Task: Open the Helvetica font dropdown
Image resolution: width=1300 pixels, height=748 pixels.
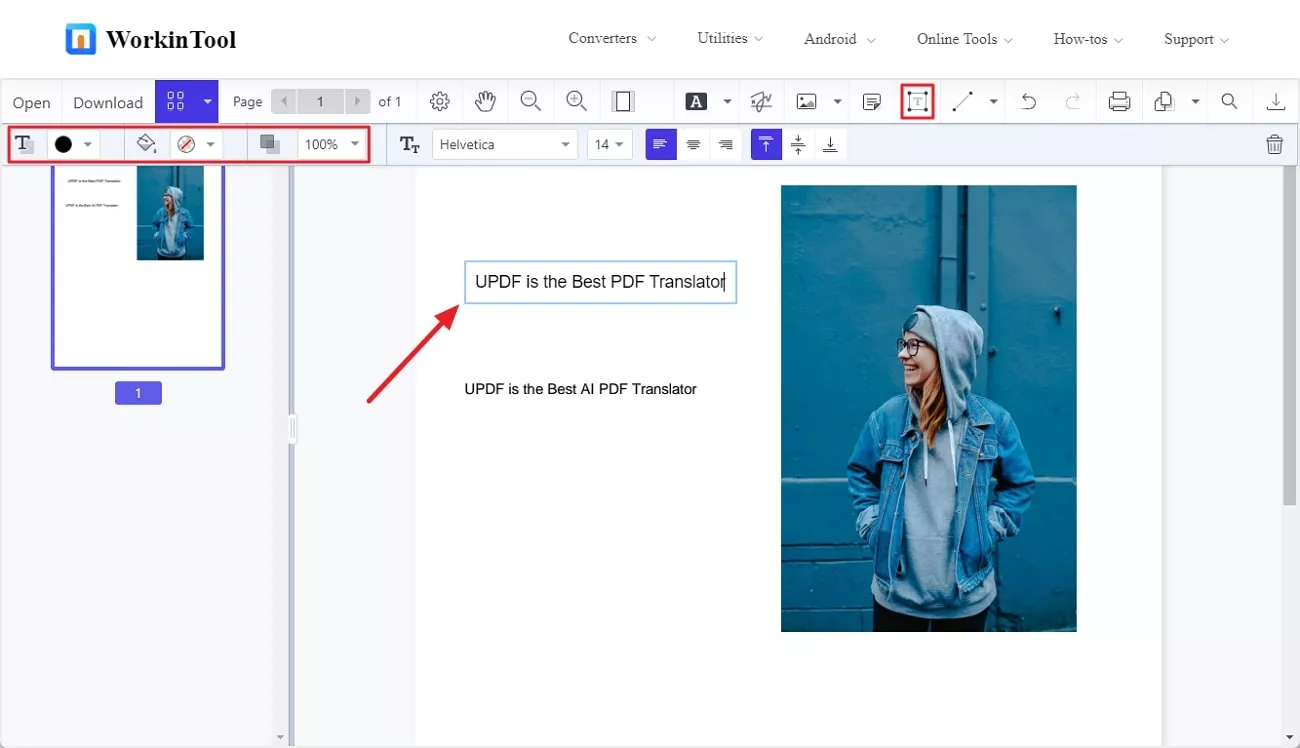Action: pos(505,145)
